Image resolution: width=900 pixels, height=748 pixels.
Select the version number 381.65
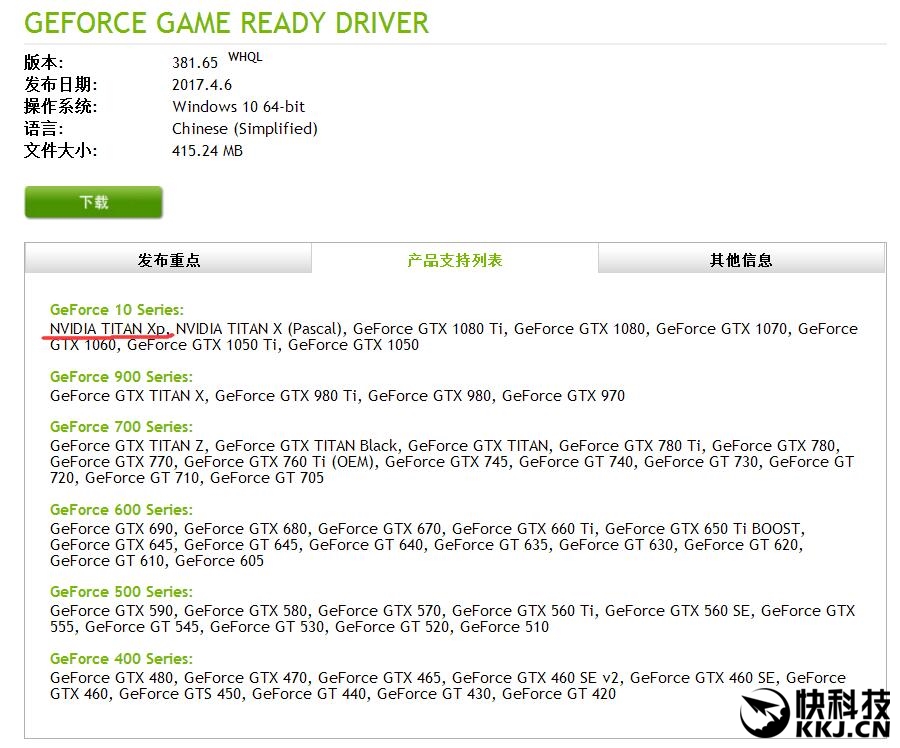pyautogui.click(x=195, y=63)
